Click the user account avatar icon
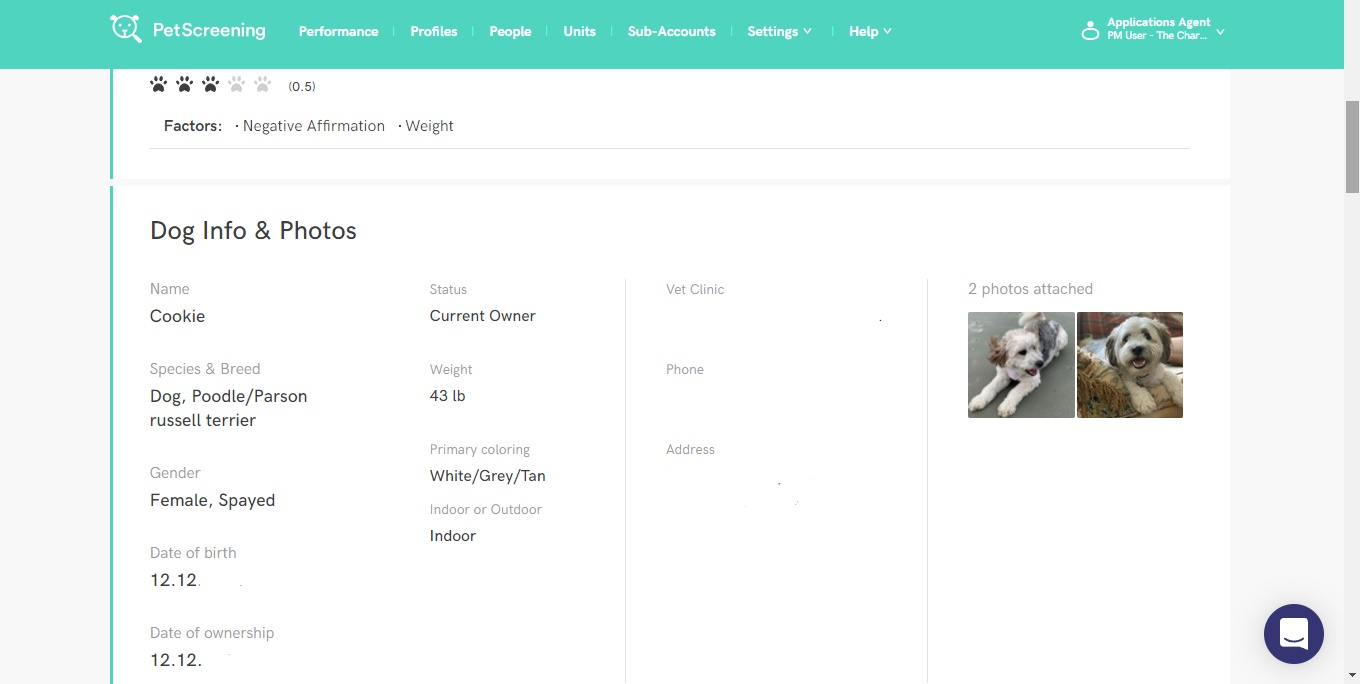Viewport: 1360px width, 684px height. point(1090,30)
